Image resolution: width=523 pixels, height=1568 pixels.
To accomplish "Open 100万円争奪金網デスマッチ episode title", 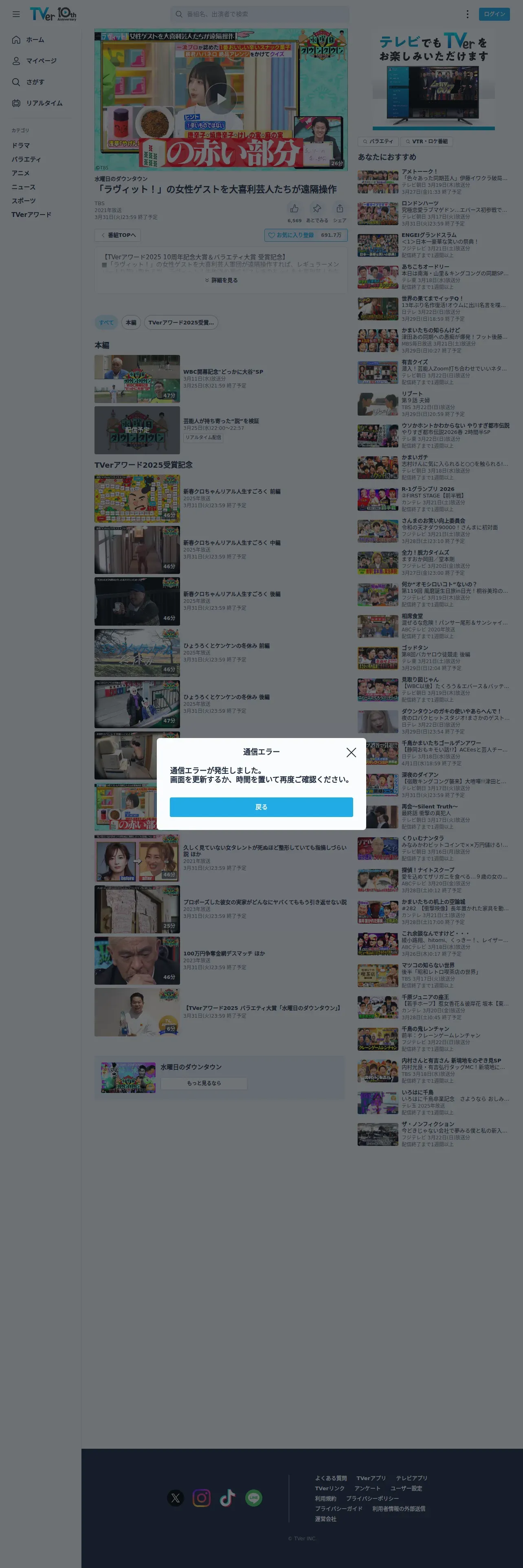I will 224,954.
